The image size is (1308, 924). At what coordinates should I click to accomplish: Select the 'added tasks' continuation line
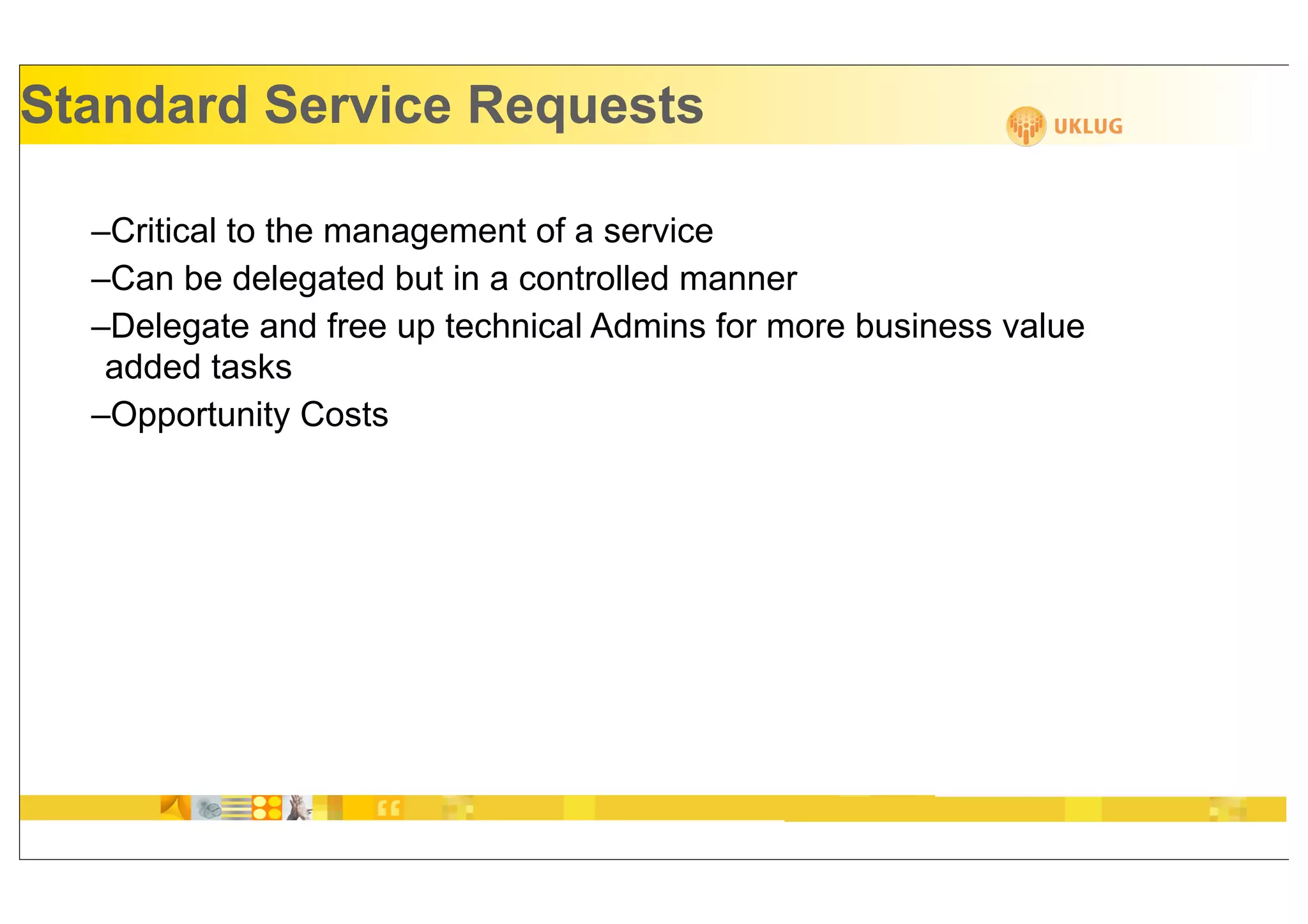pyautogui.click(x=198, y=367)
